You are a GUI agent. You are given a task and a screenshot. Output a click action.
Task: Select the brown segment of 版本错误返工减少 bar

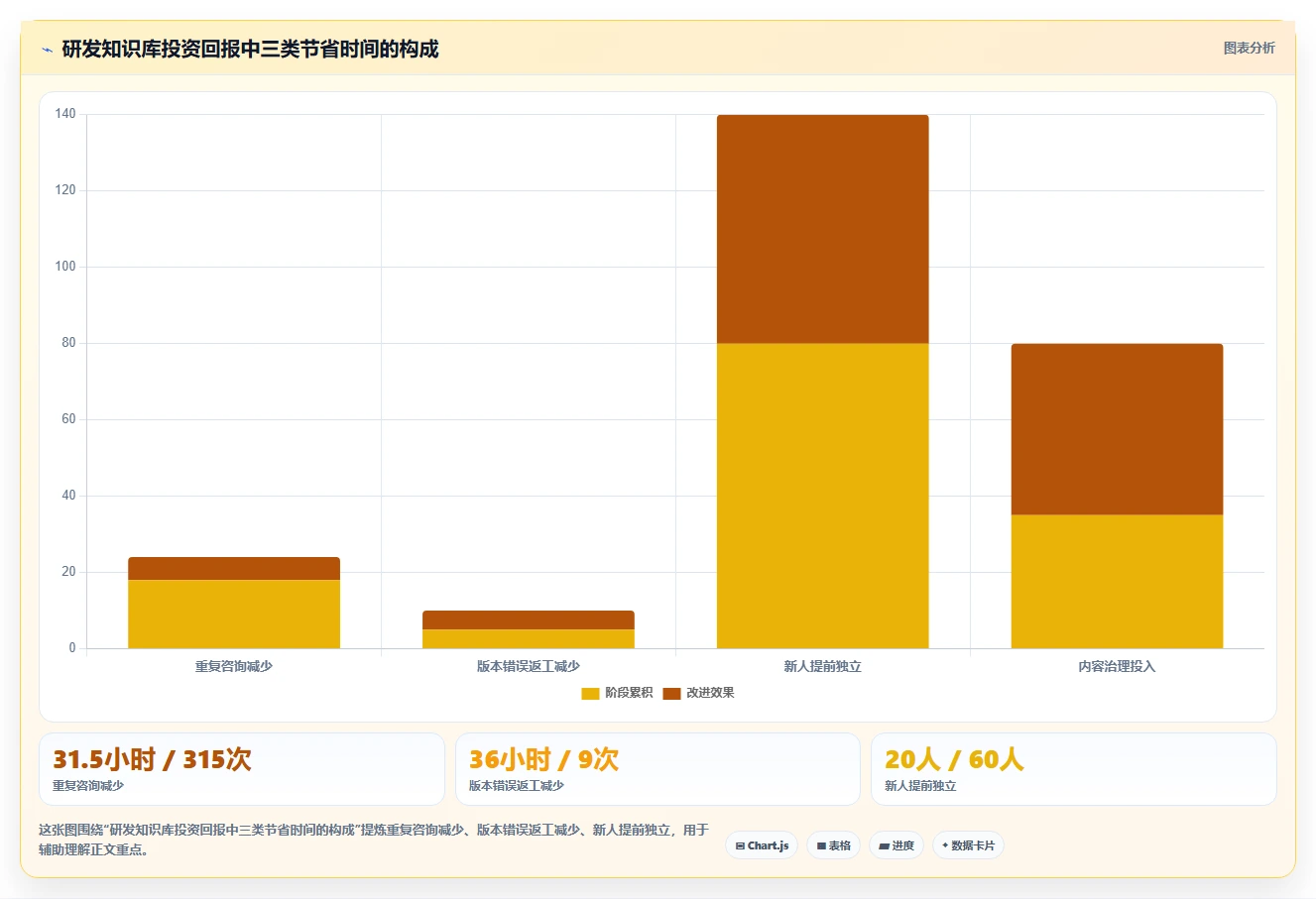click(529, 619)
